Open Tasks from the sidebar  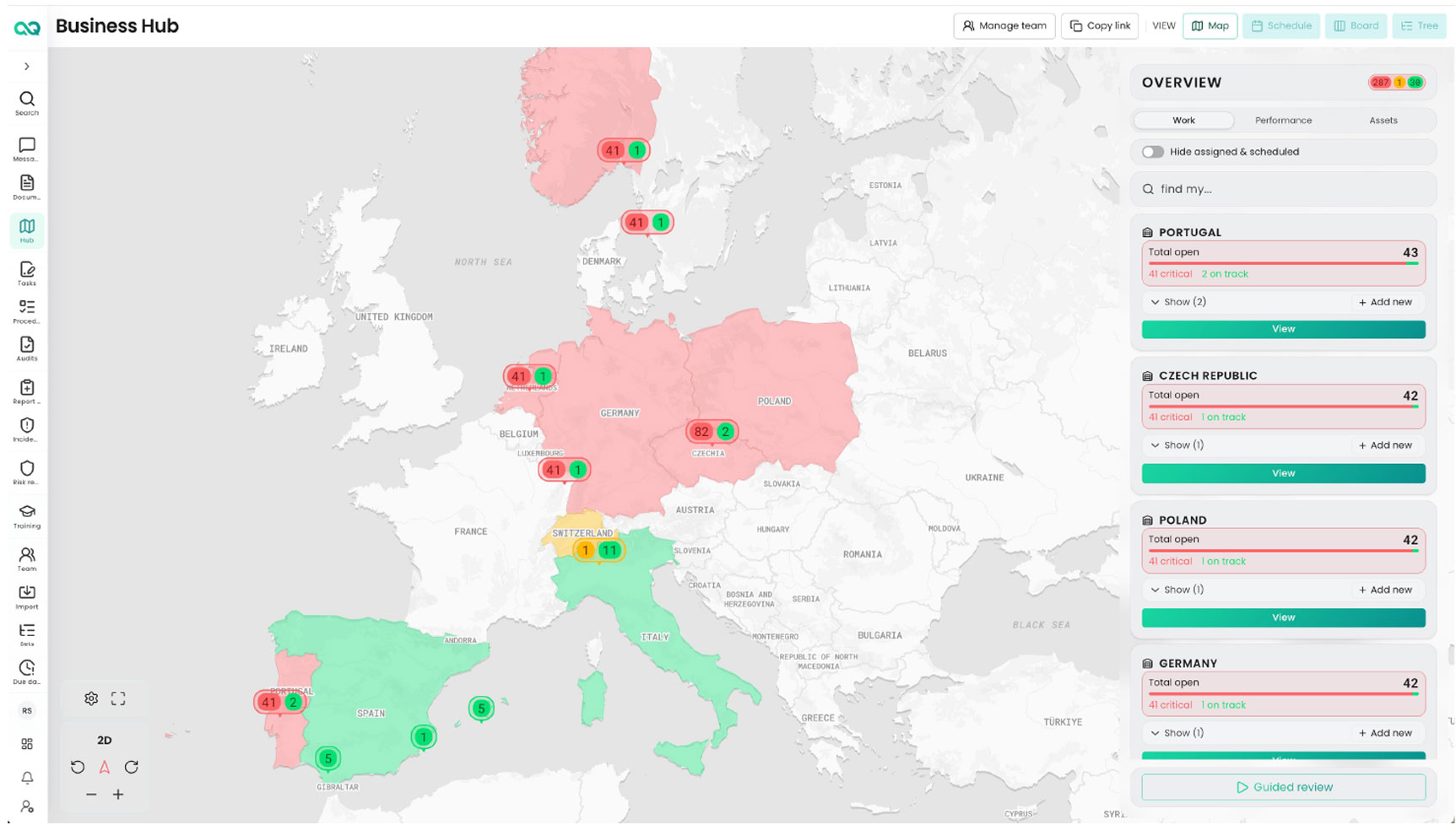[27, 273]
